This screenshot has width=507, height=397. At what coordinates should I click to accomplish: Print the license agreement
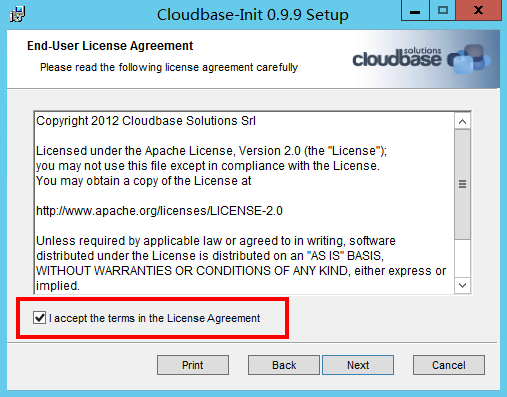(x=193, y=365)
